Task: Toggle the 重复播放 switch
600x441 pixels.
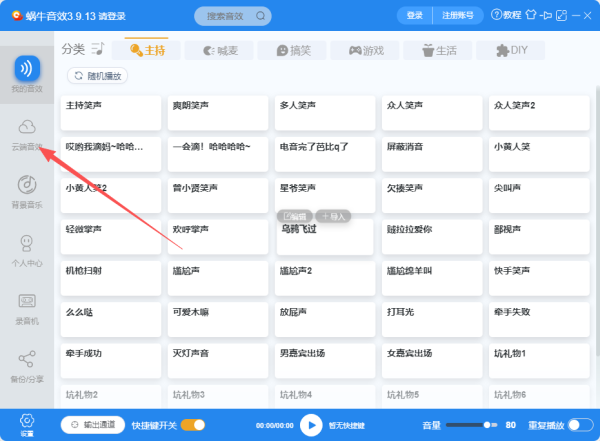Action: pos(580,425)
